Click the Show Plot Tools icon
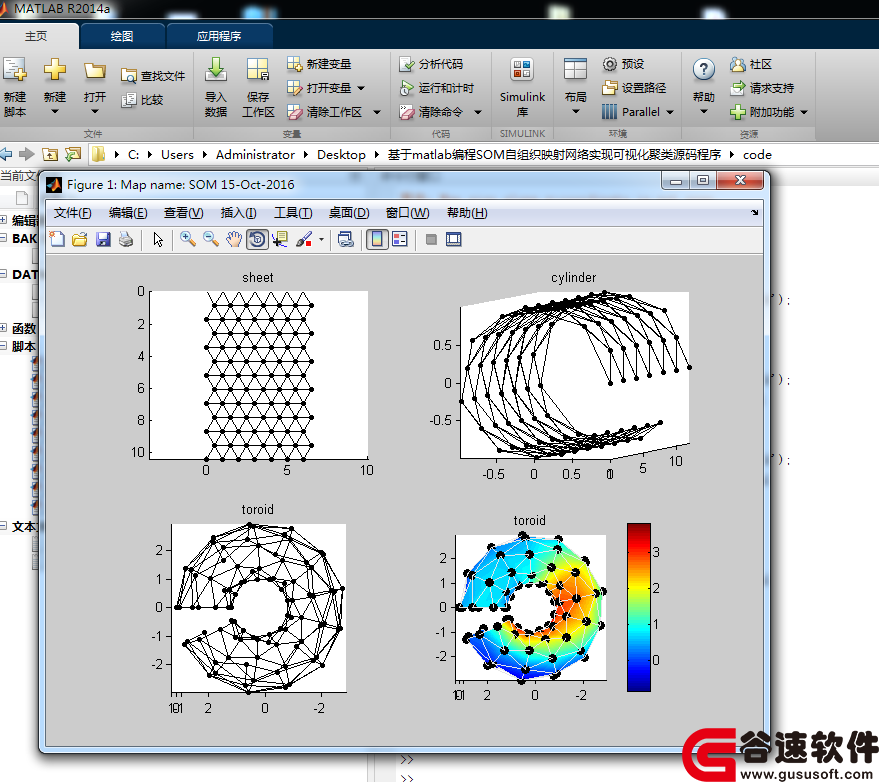 [454, 240]
